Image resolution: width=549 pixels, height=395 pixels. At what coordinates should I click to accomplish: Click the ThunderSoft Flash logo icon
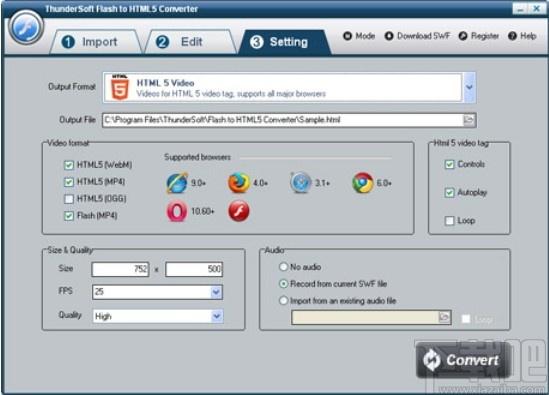click(26, 27)
